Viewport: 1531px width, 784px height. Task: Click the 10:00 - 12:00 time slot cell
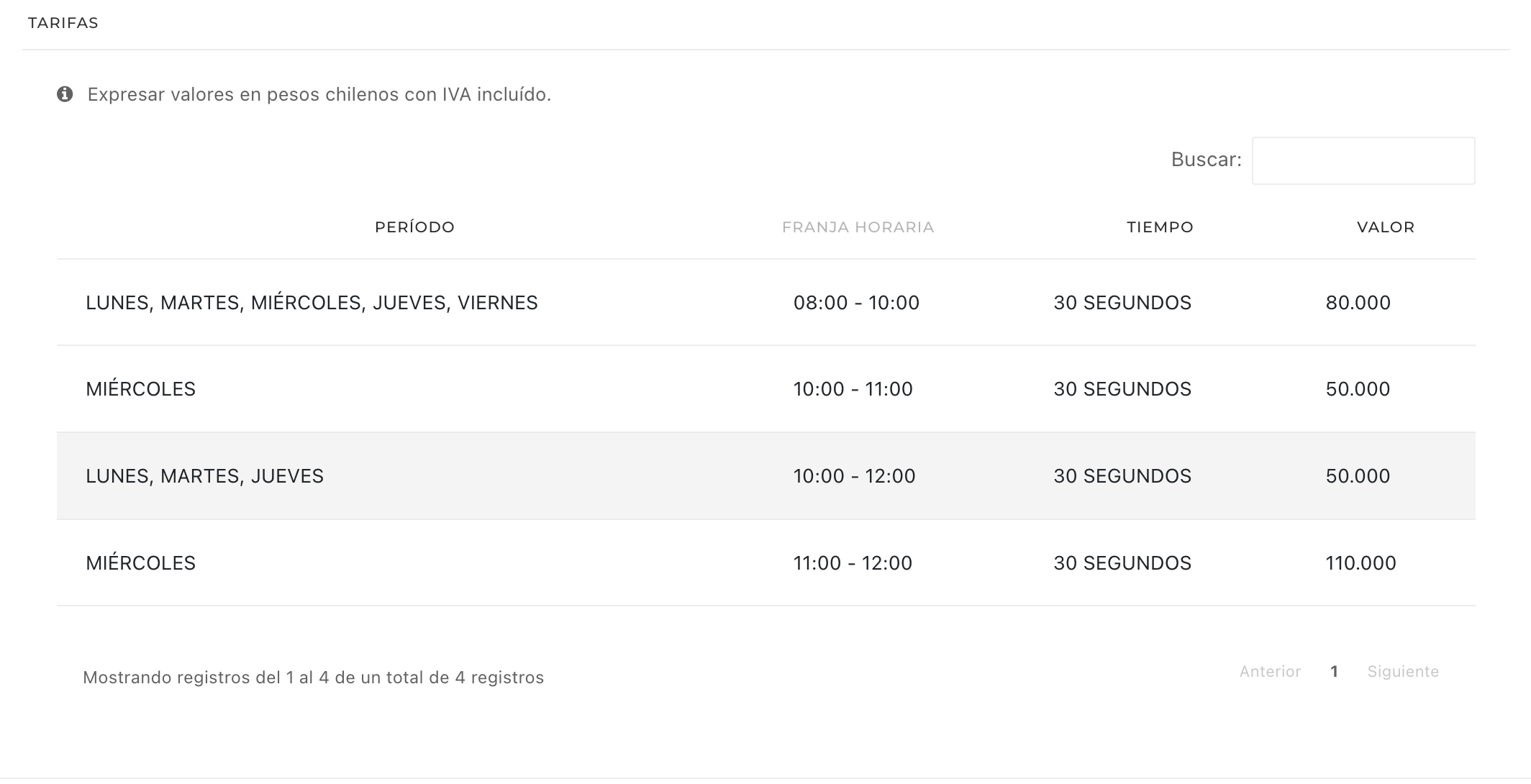coord(854,476)
